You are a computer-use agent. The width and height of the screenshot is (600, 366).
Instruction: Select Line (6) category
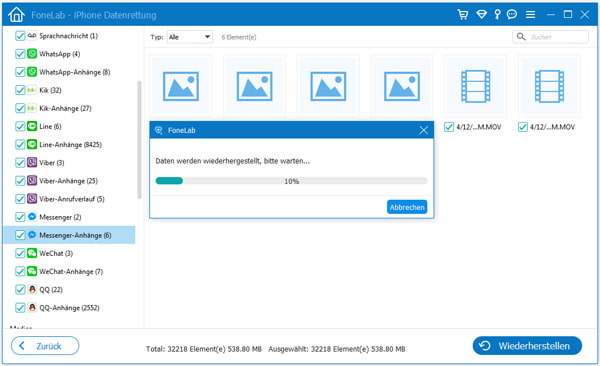click(x=50, y=126)
